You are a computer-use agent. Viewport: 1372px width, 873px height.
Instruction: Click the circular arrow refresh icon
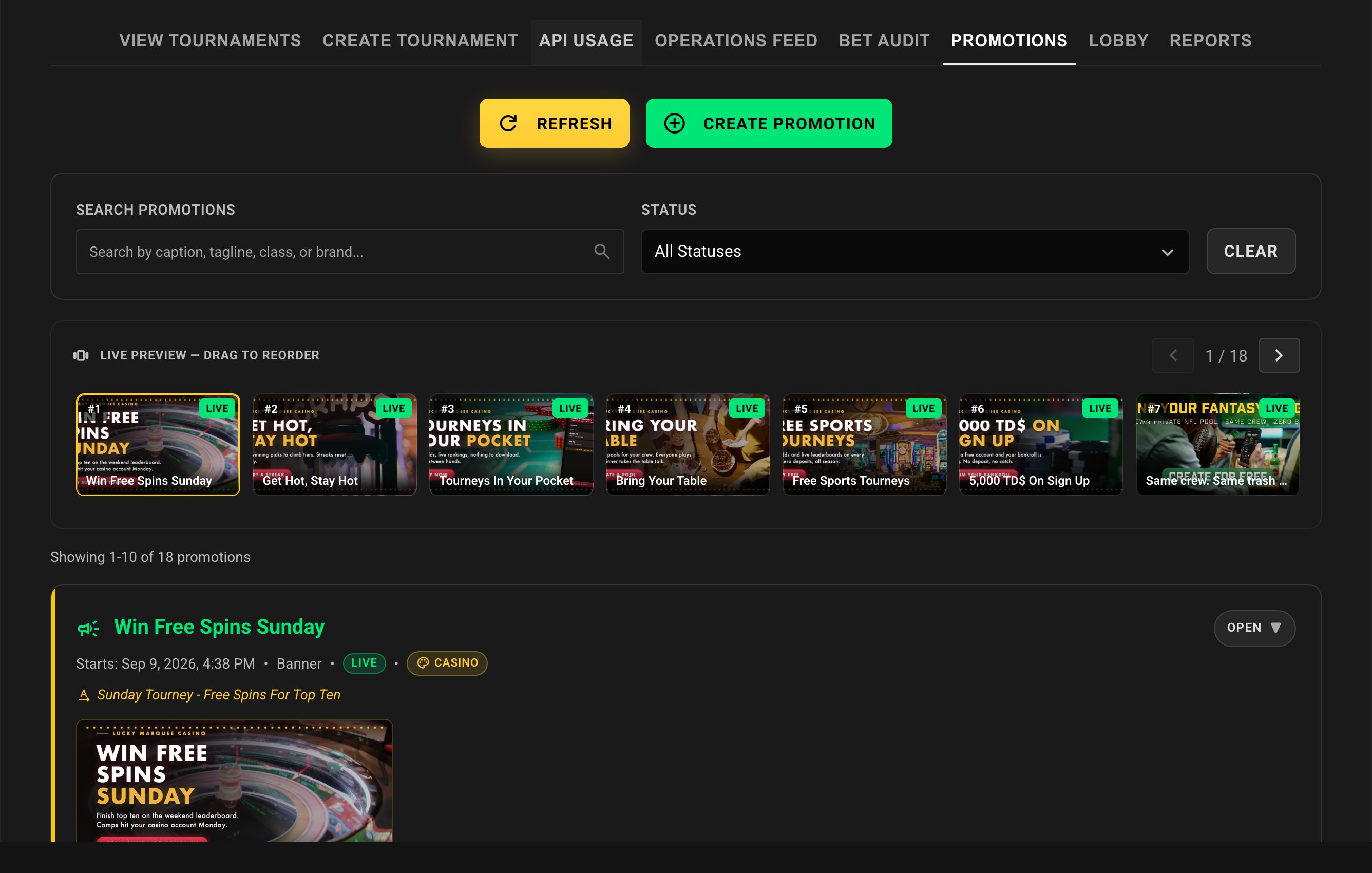pos(508,123)
